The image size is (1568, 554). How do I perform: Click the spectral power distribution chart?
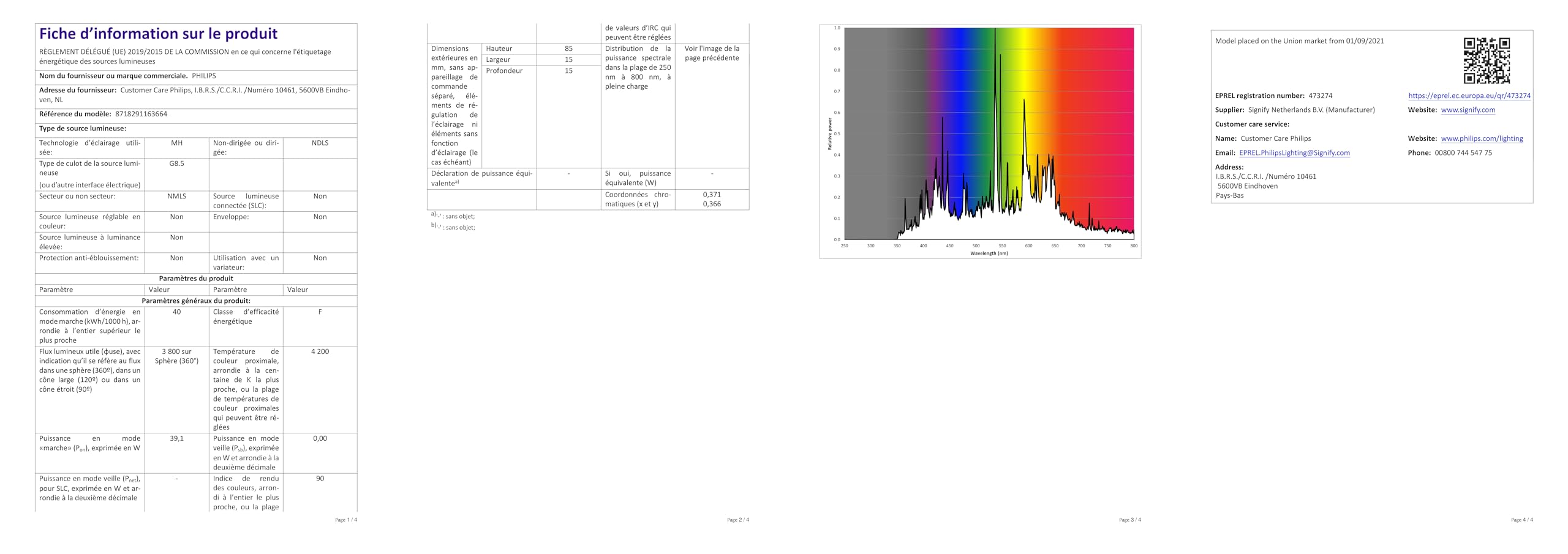point(980,141)
